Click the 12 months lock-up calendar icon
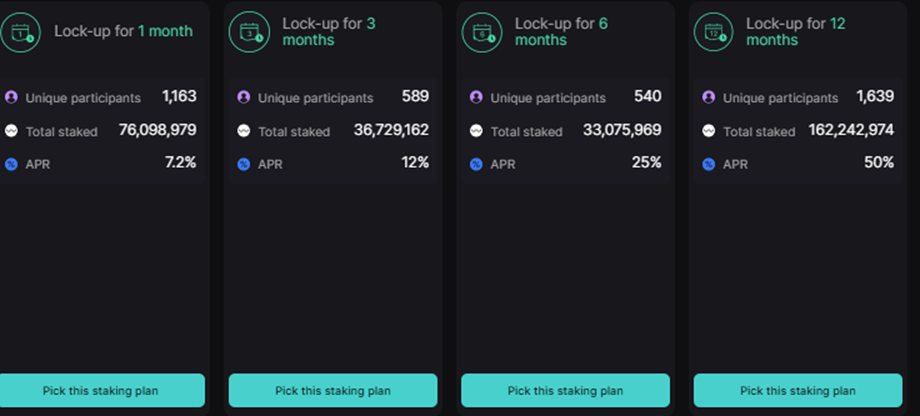The height and width of the screenshot is (416, 920). [714, 32]
